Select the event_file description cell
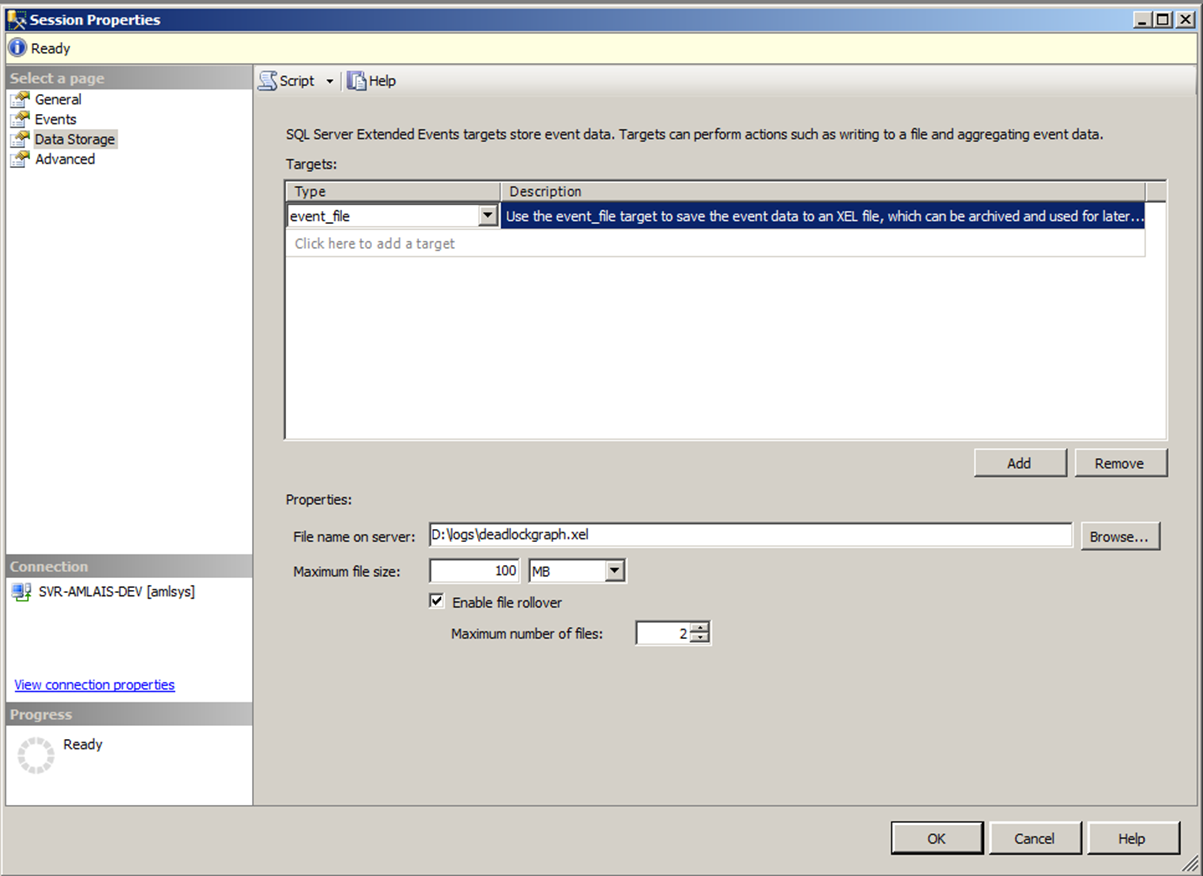Image resolution: width=1203 pixels, height=876 pixels. (823, 216)
